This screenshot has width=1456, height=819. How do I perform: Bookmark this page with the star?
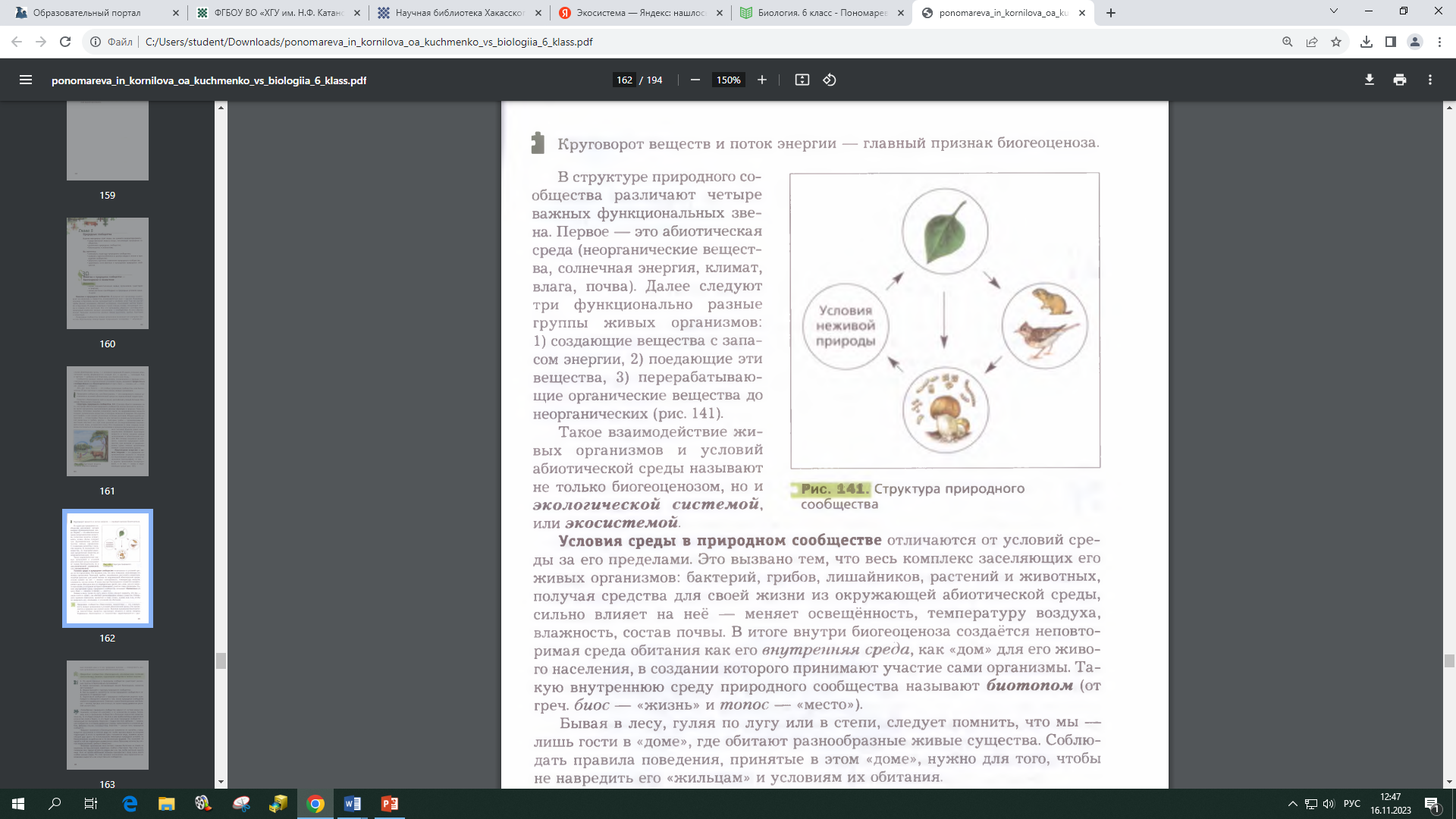[x=1336, y=42]
